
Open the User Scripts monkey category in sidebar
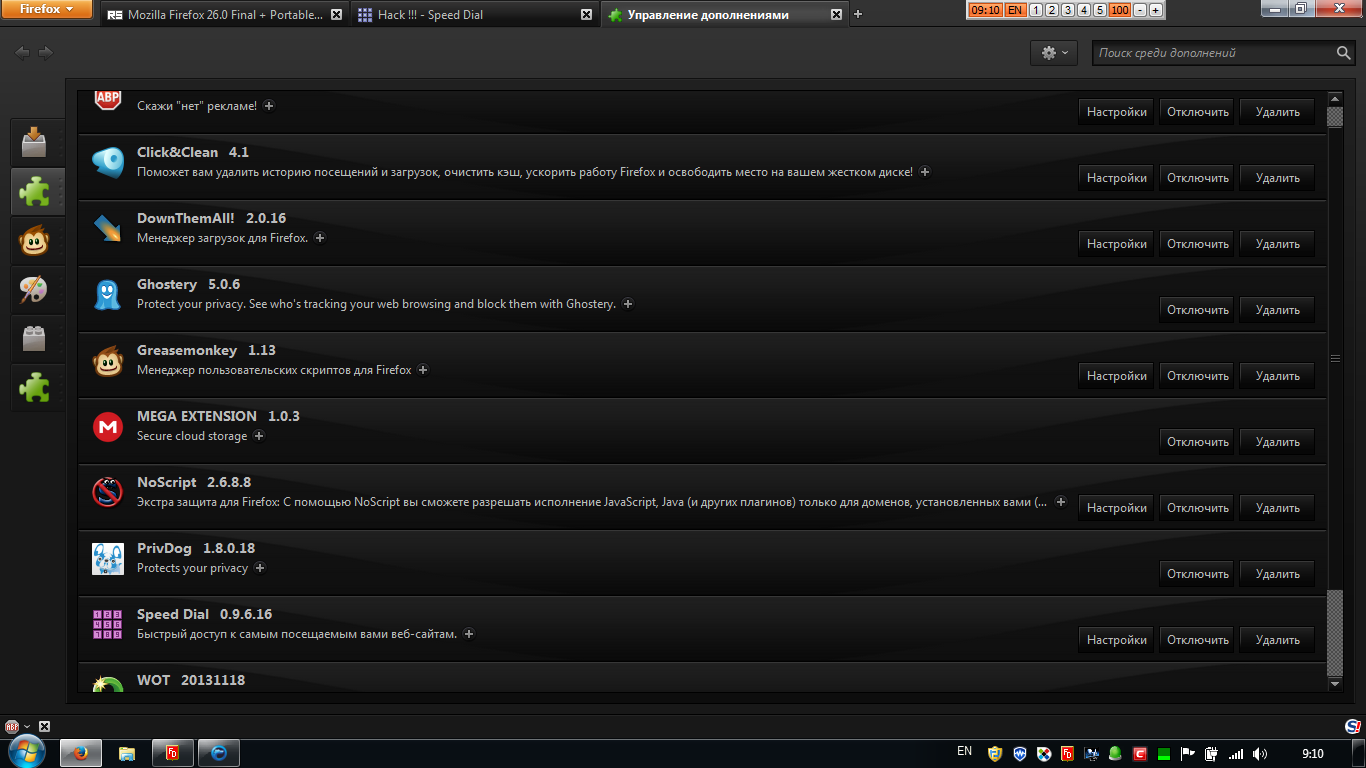(37, 240)
